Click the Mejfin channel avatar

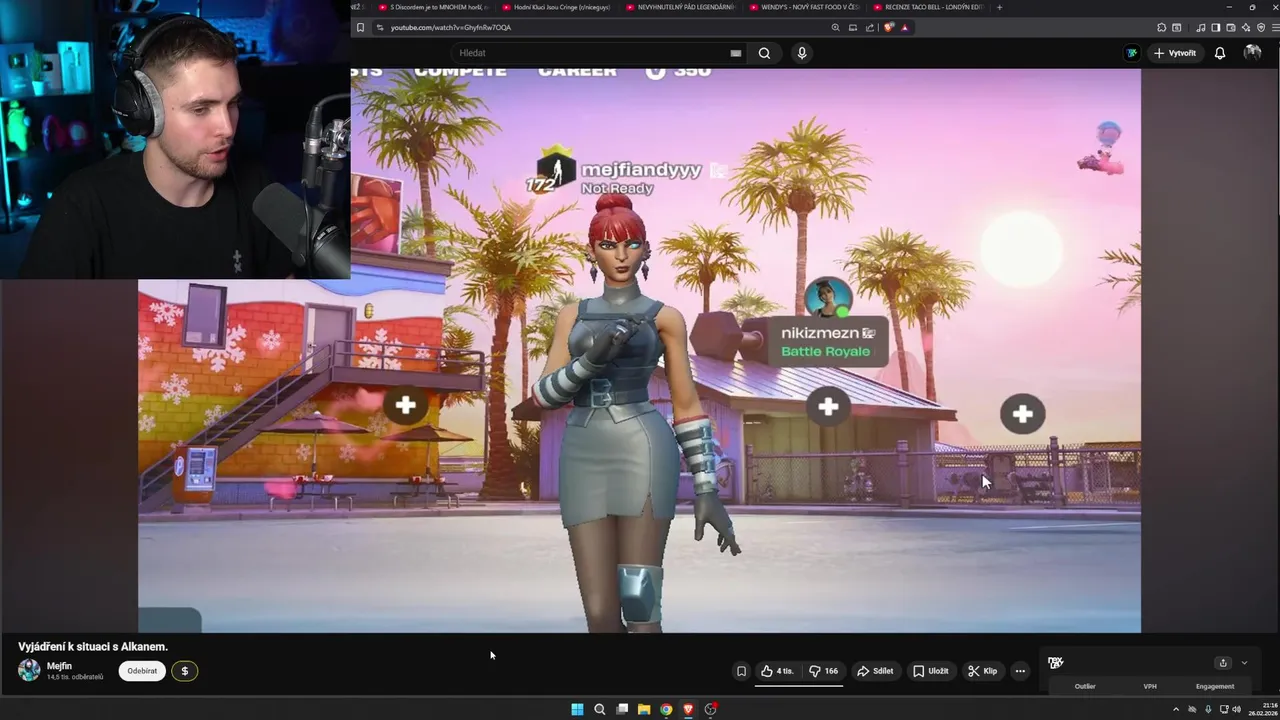tap(30, 670)
